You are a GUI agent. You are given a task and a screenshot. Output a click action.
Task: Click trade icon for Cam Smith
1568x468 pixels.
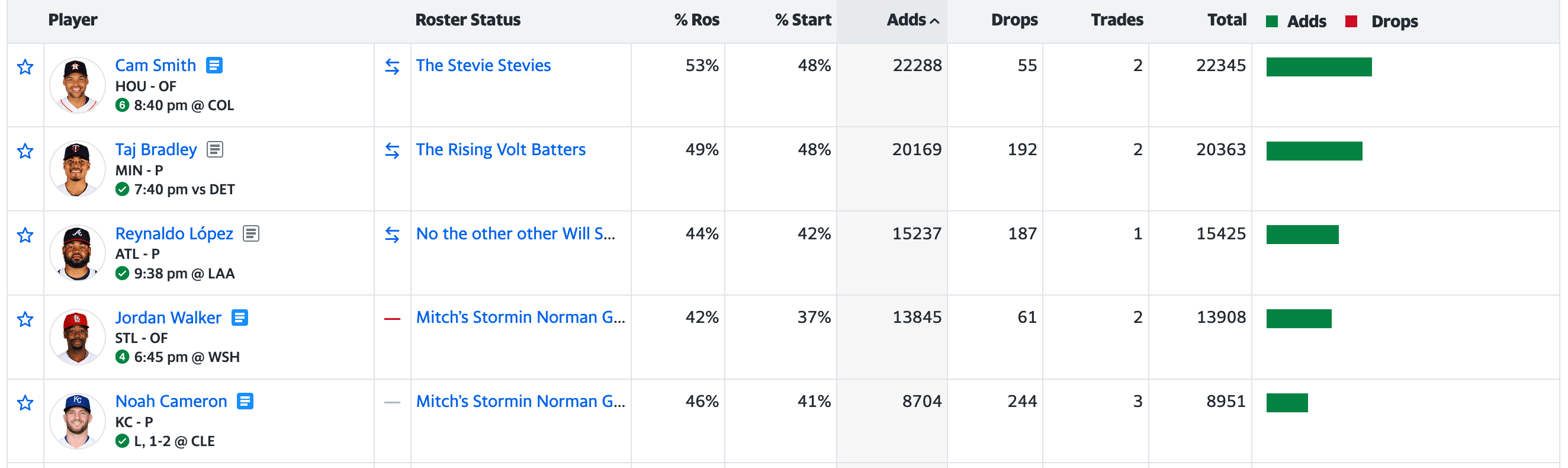click(x=392, y=66)
